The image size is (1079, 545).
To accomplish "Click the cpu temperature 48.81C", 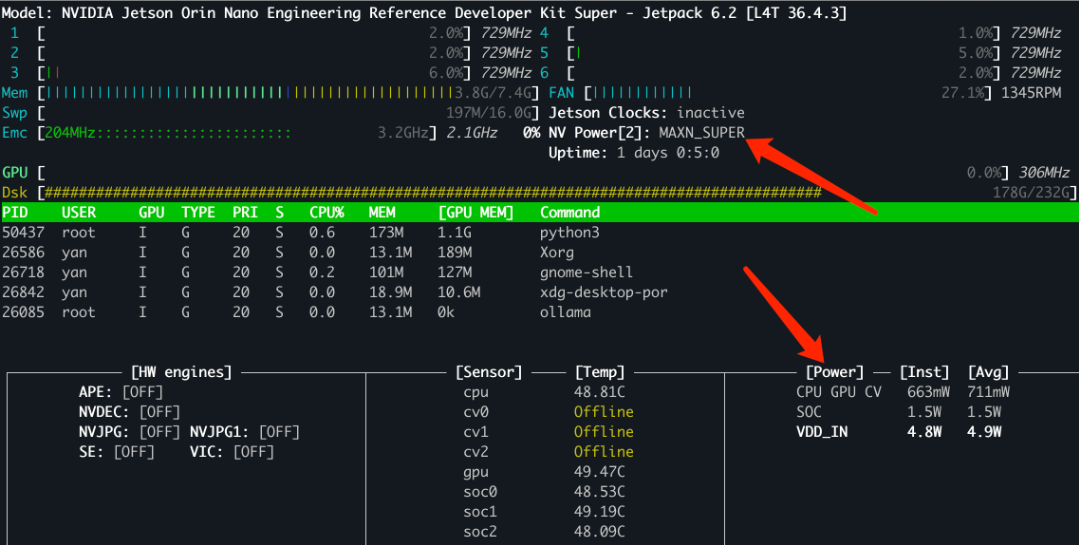I will point(599,392).
